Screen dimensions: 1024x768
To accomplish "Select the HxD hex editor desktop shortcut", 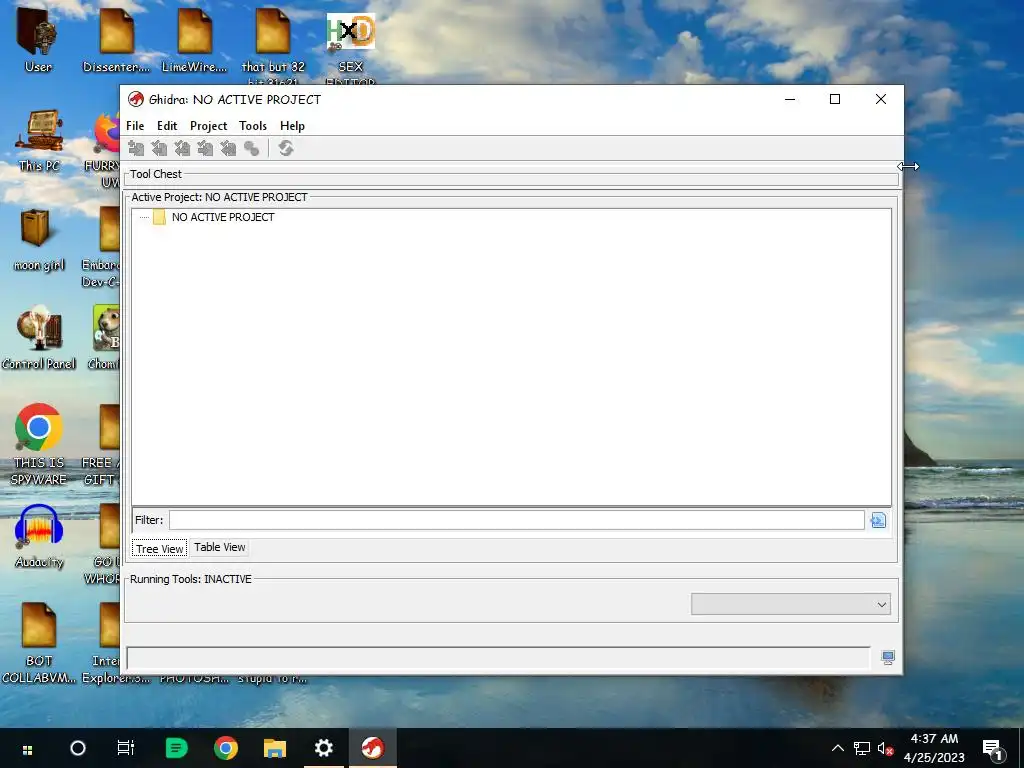I will click(351, 44).
